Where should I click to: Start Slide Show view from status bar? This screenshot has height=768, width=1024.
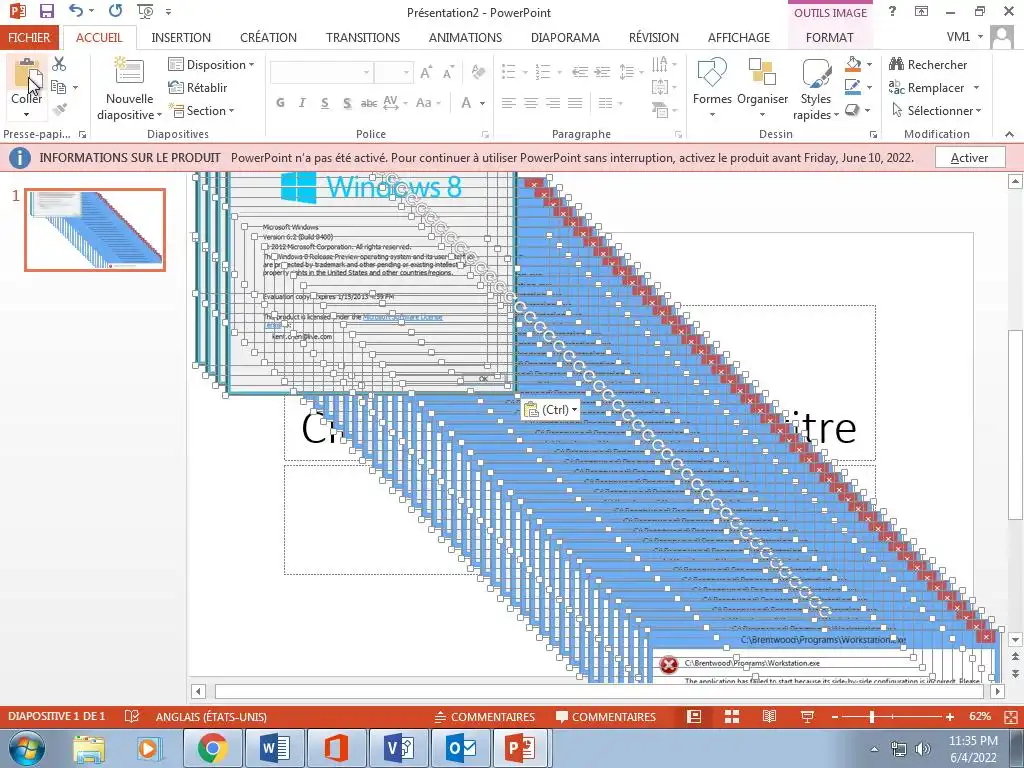(807, 716)
